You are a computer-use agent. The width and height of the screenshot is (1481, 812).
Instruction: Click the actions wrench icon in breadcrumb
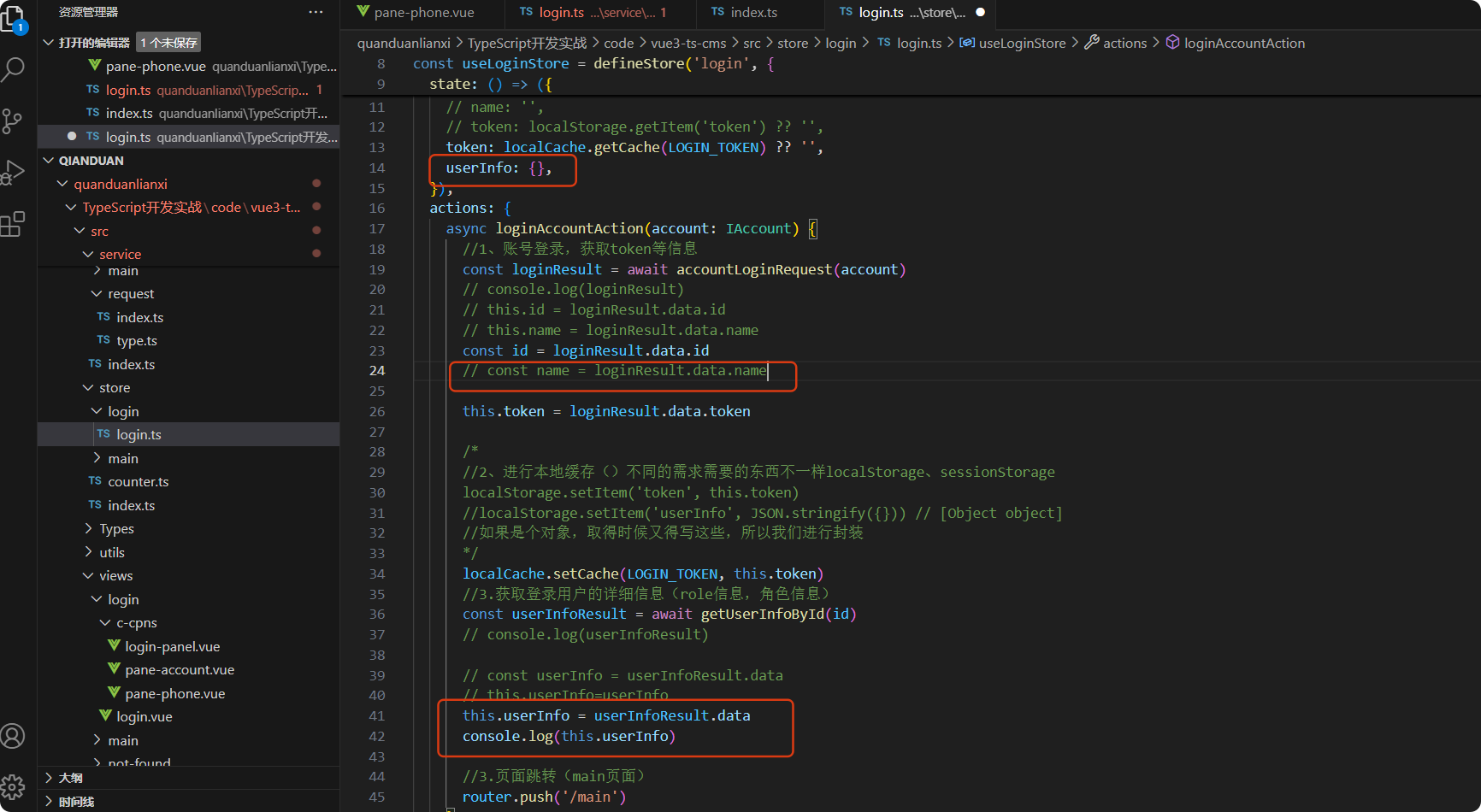[1092, 43]
